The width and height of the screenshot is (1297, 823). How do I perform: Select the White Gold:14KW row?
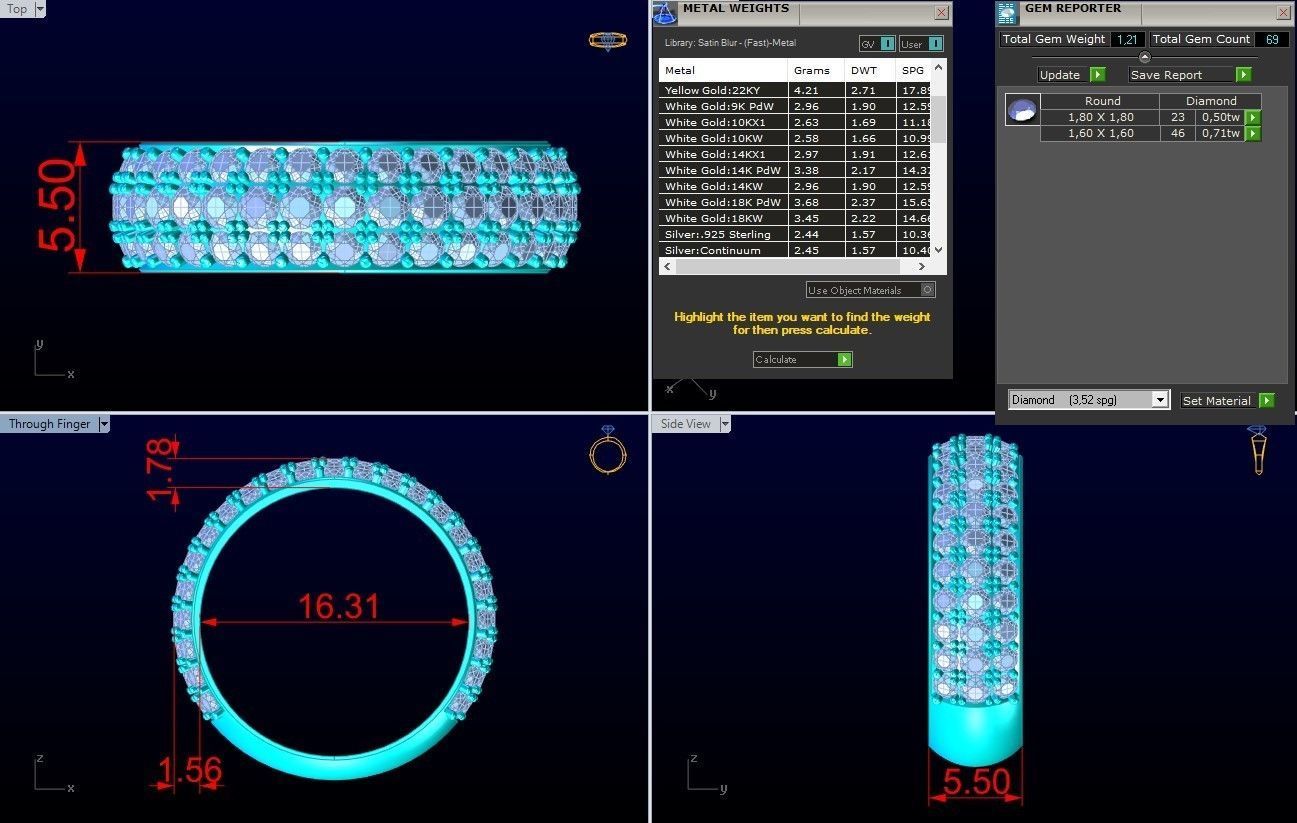point(795,186)
